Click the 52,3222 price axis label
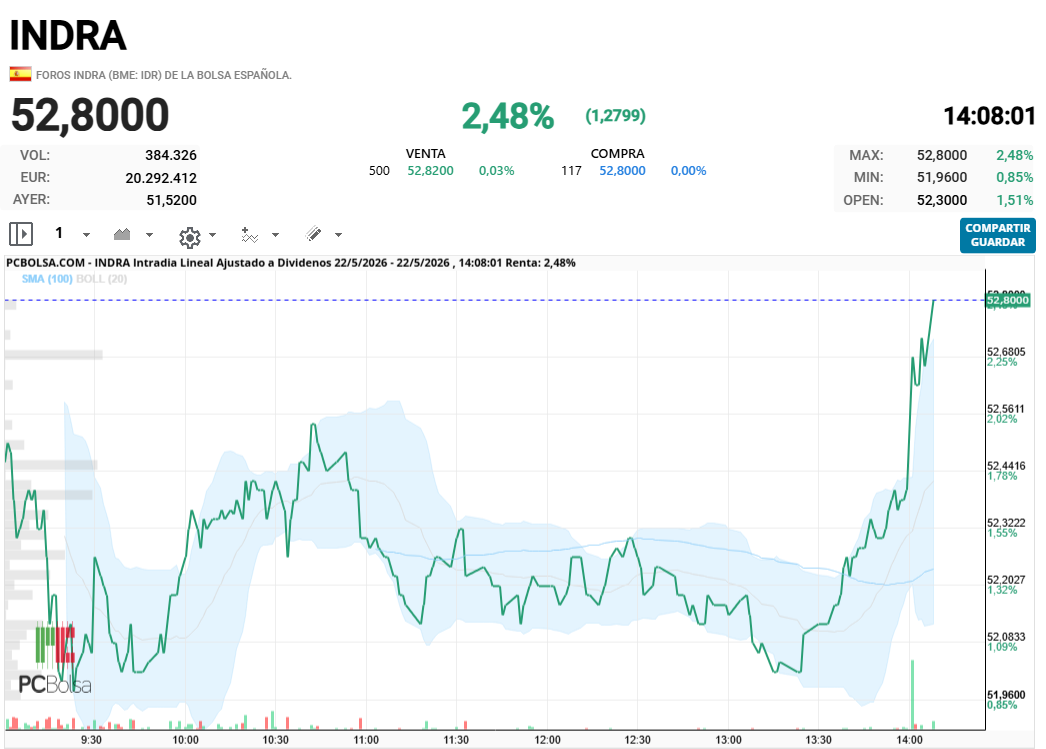 1006,523
